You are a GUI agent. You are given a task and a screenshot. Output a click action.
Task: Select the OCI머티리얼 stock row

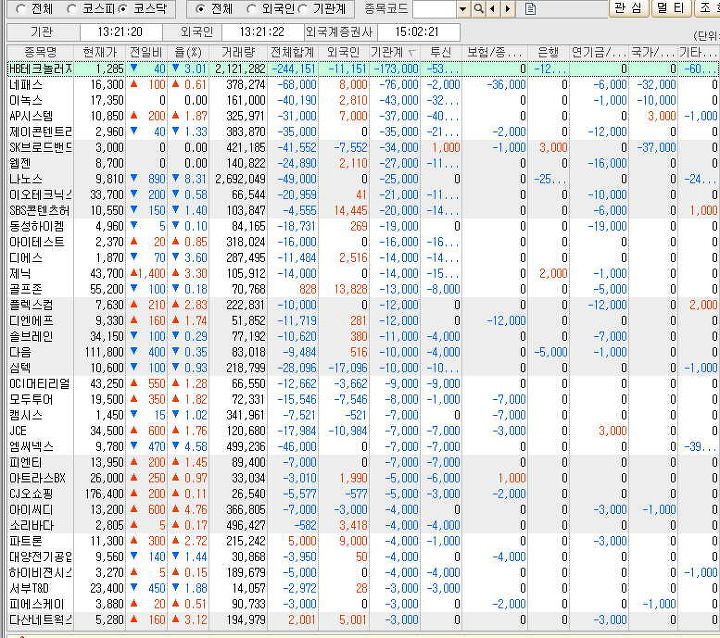[363, 384]
